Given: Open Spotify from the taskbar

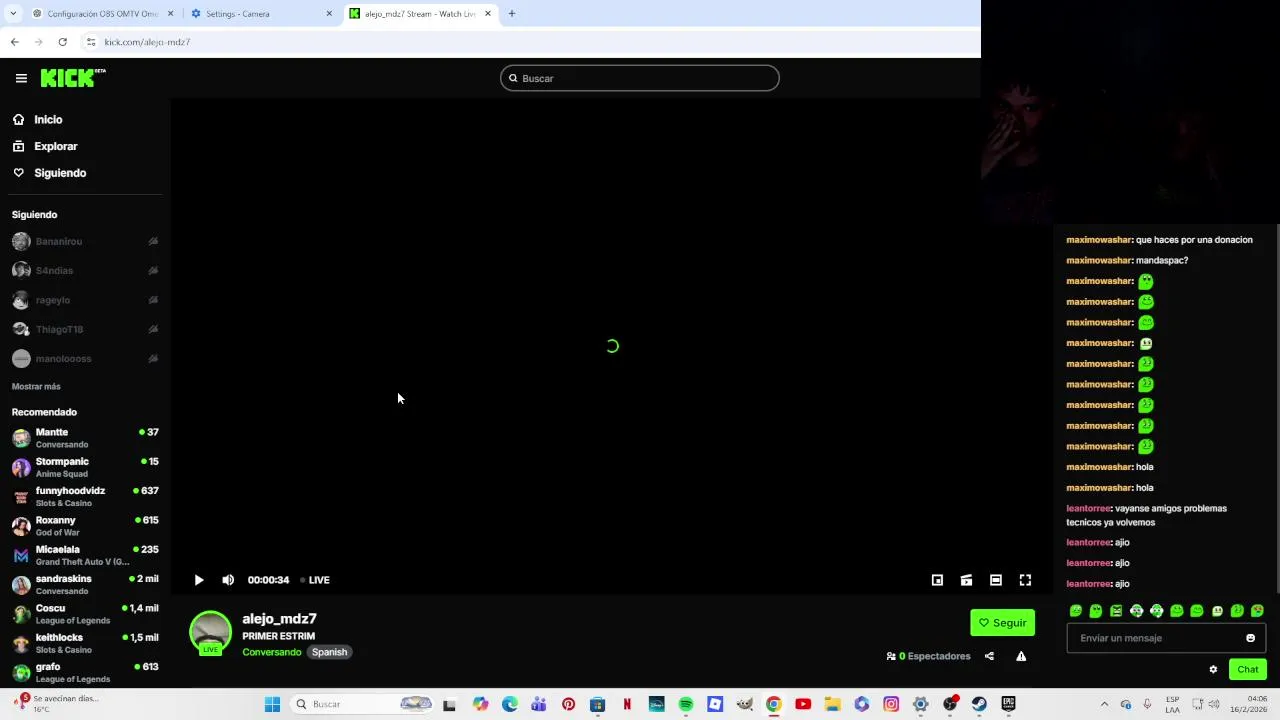Looking at the screenshot, I should (x=686, y=704).
